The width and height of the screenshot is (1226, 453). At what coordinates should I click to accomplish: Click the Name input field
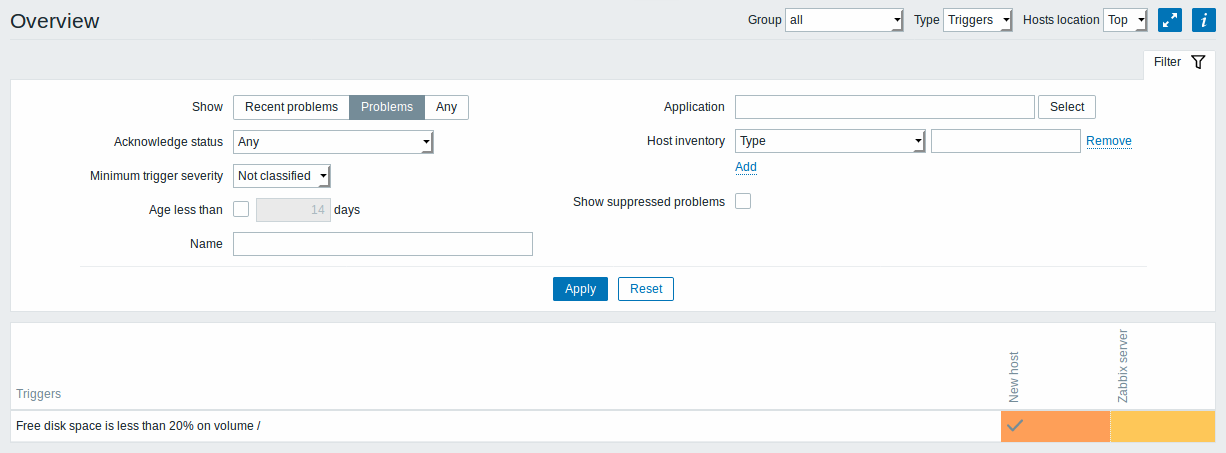click(x=383, y=244)
